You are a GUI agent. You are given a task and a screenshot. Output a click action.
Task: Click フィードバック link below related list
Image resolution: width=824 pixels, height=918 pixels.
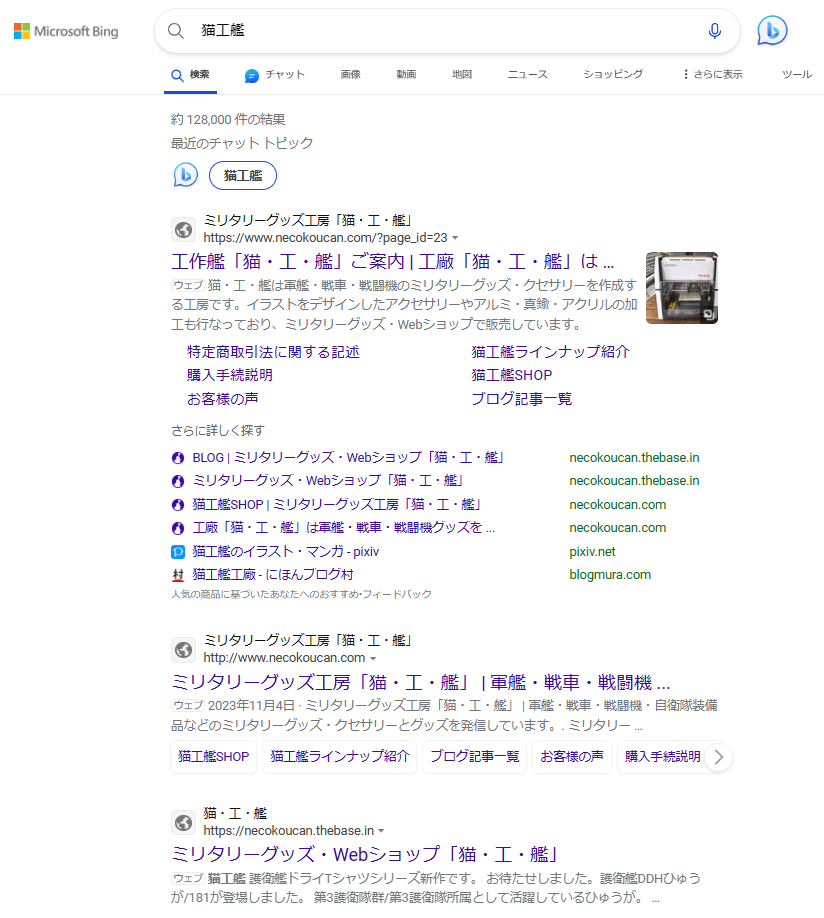(x=397, y=594)
